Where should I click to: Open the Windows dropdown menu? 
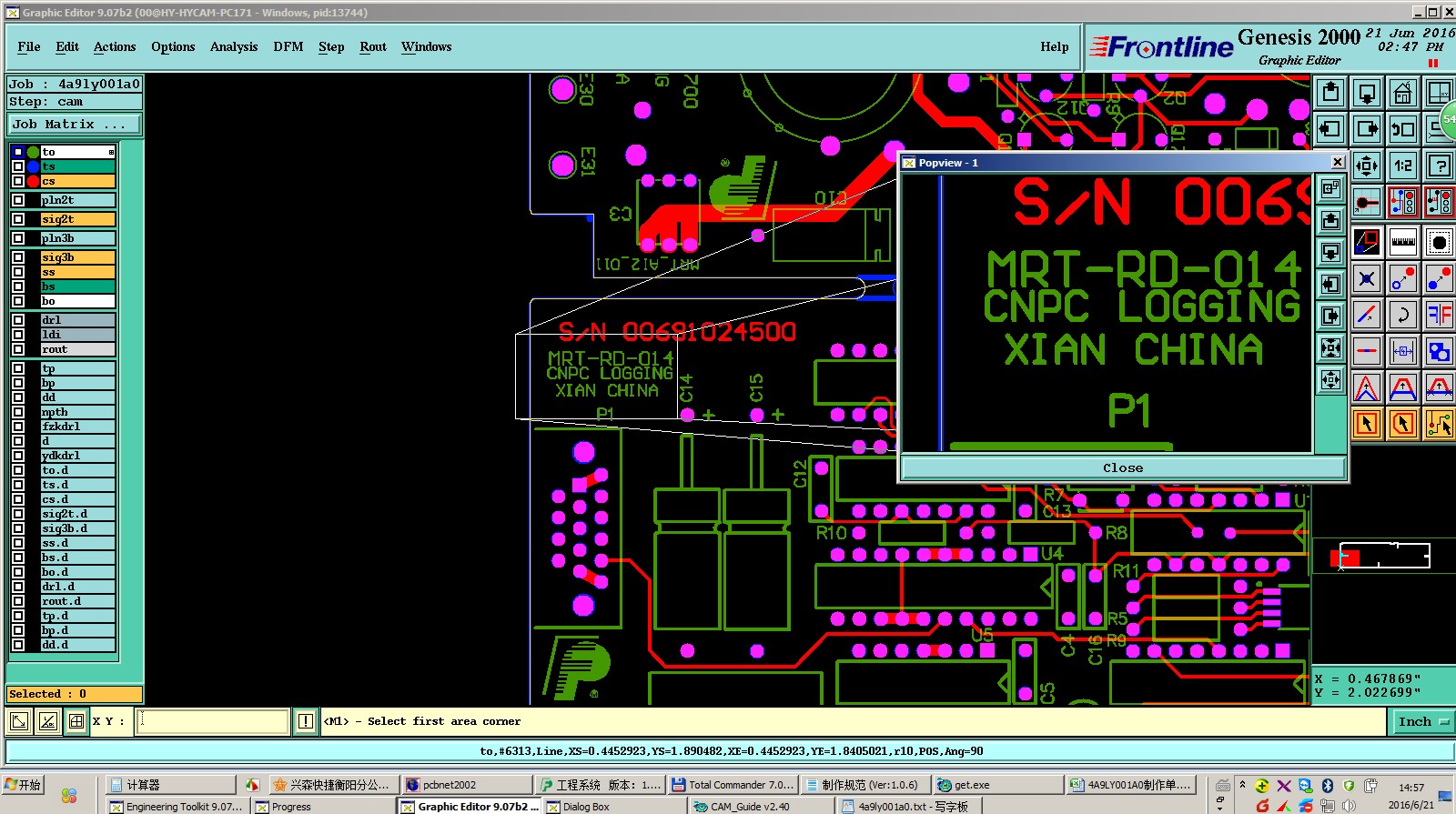(426, 46)
